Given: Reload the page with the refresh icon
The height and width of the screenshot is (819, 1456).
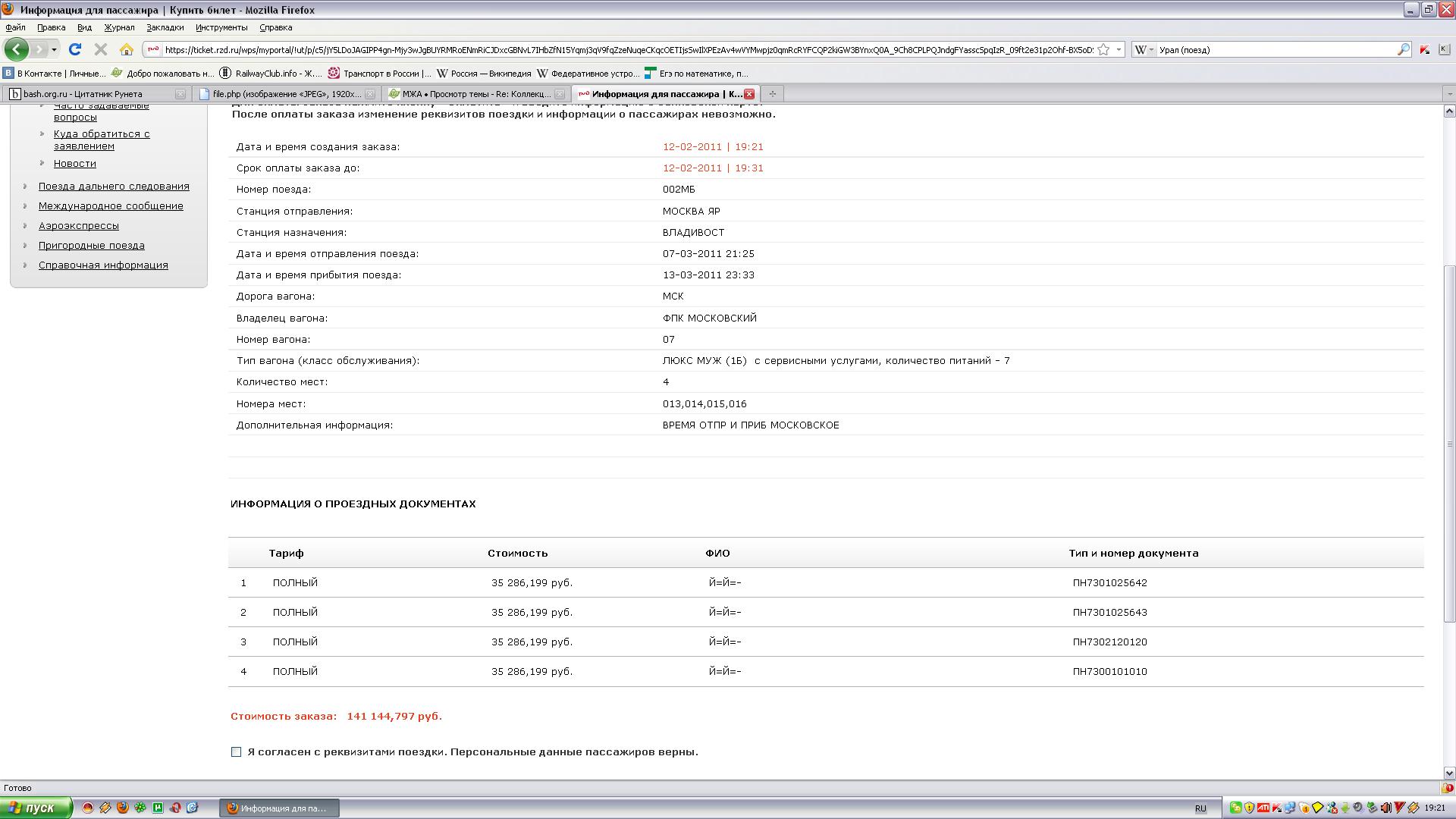Looking at the screenshot, I should pyautogui.click(x=74, y=49).
